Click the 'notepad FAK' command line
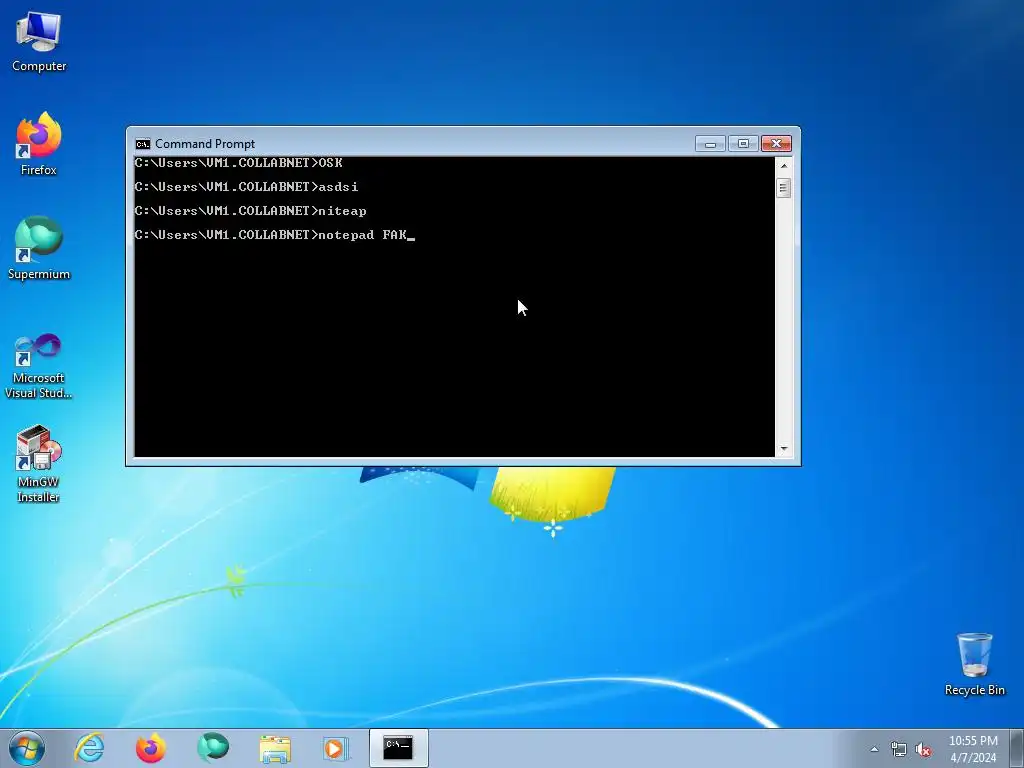This screenshot has width=1024, height=768. (275, 234)
